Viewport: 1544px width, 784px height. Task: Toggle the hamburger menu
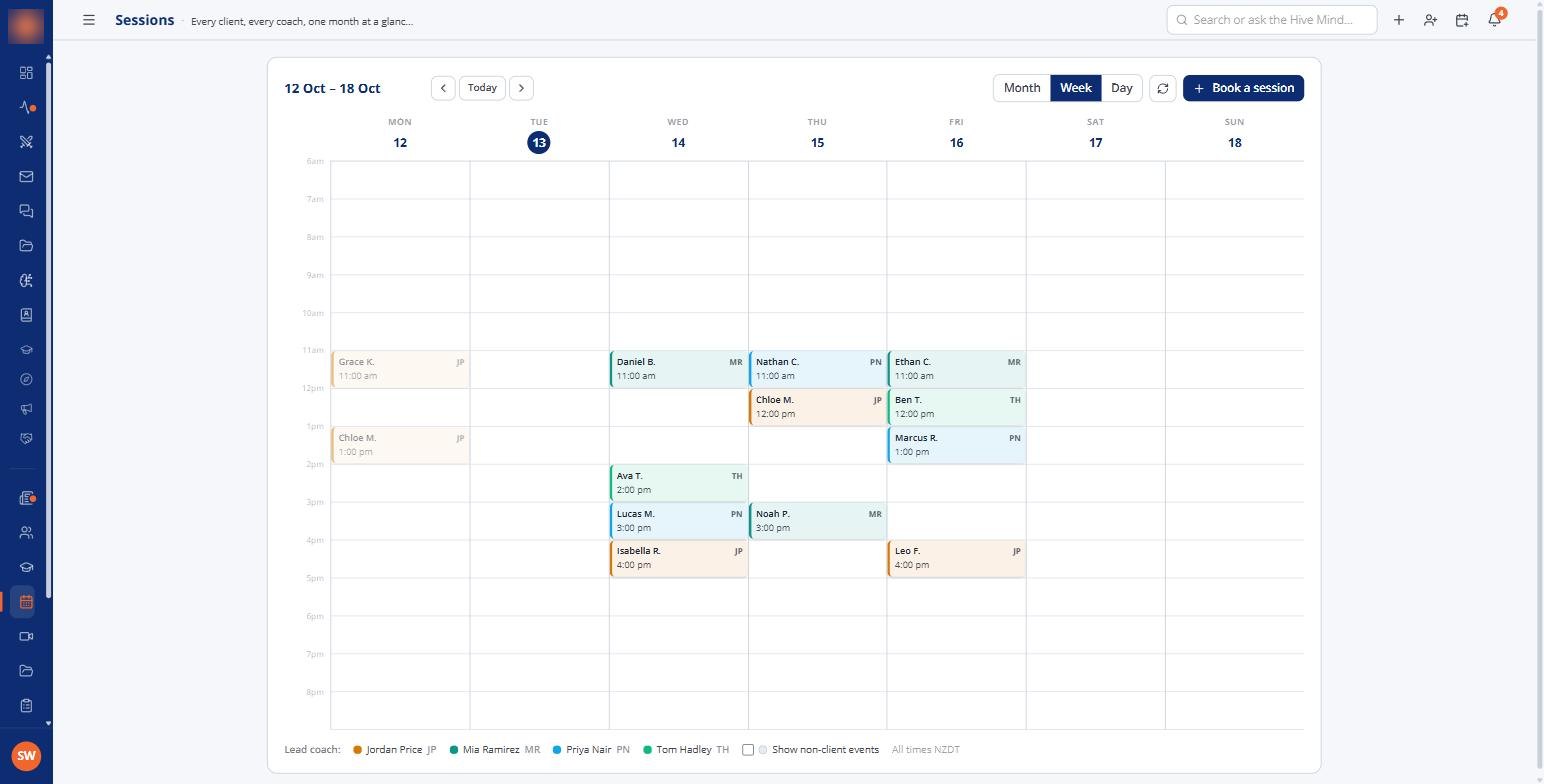[x=89, y=20]
